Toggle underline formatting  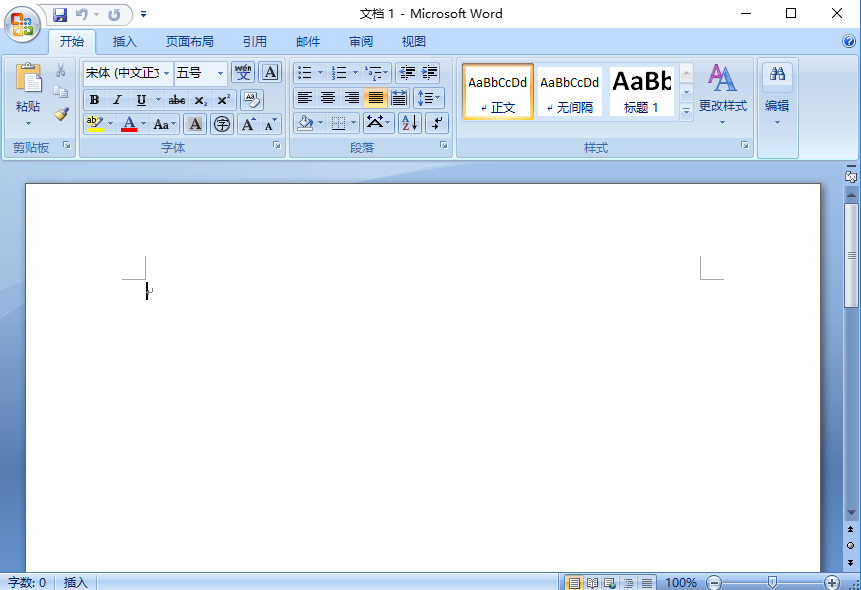click(141, 100)
